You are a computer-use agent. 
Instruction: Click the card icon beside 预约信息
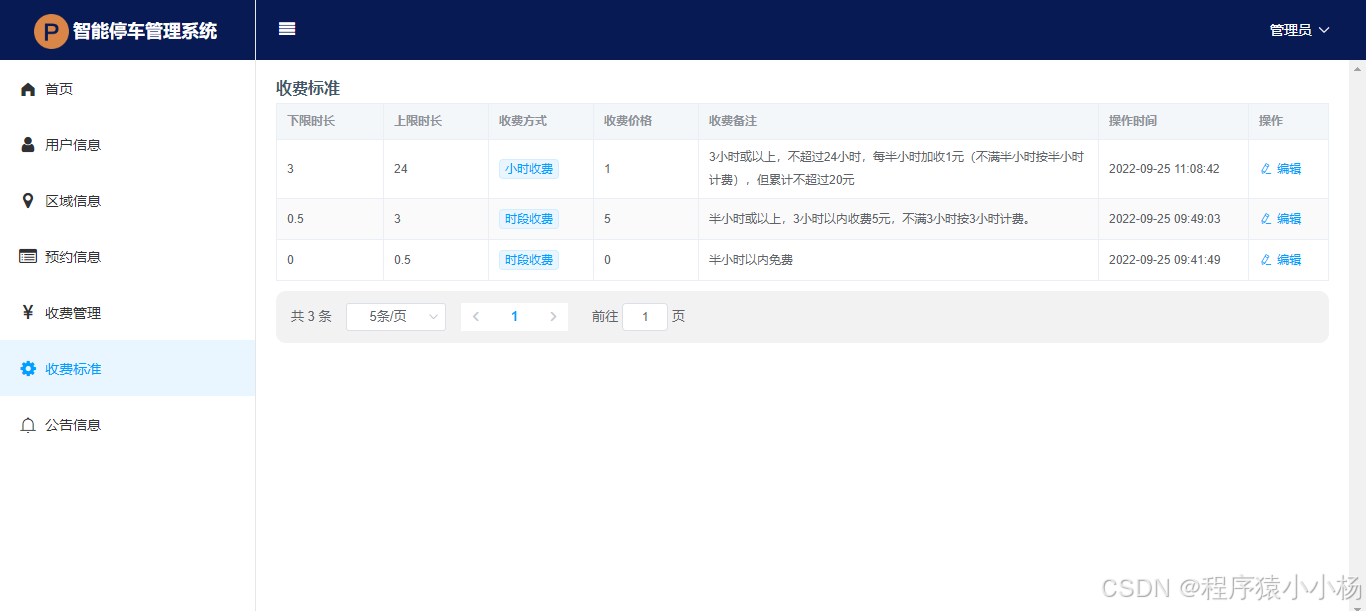pyautogui.click(x=28, y=257)
